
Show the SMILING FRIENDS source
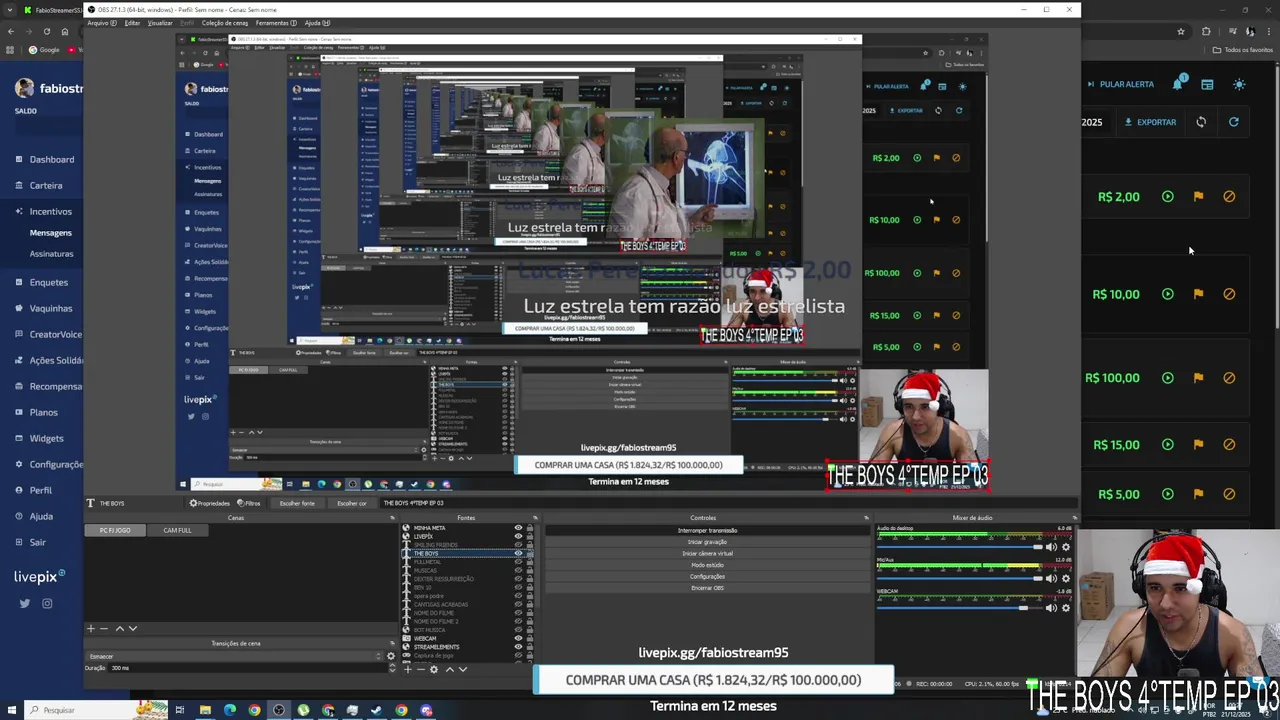[518, 545]
